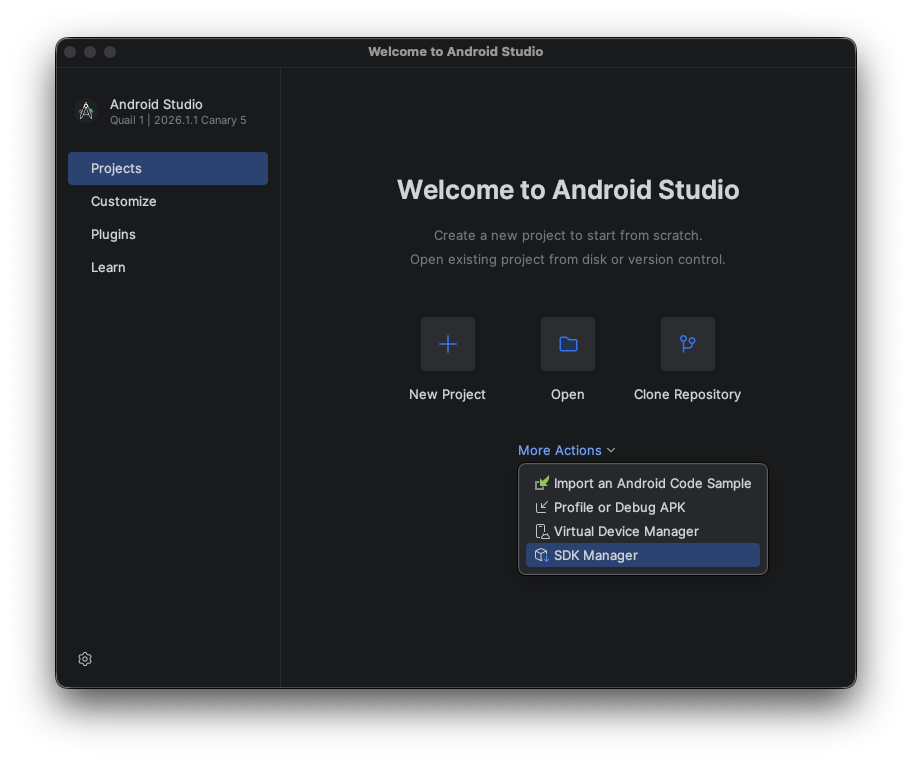Click the Open folder icon

coord(568,344)
